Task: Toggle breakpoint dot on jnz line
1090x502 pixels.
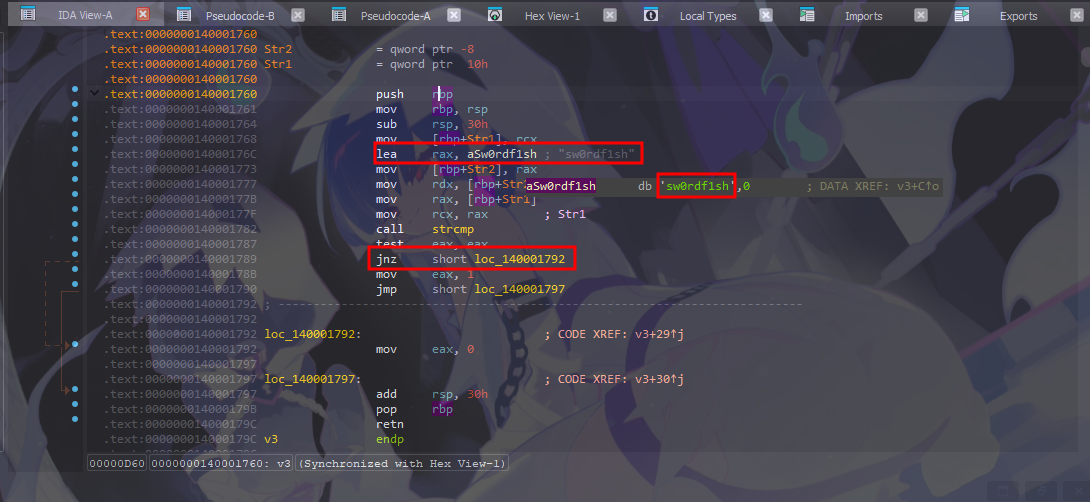Action: (x=75, y=255)
